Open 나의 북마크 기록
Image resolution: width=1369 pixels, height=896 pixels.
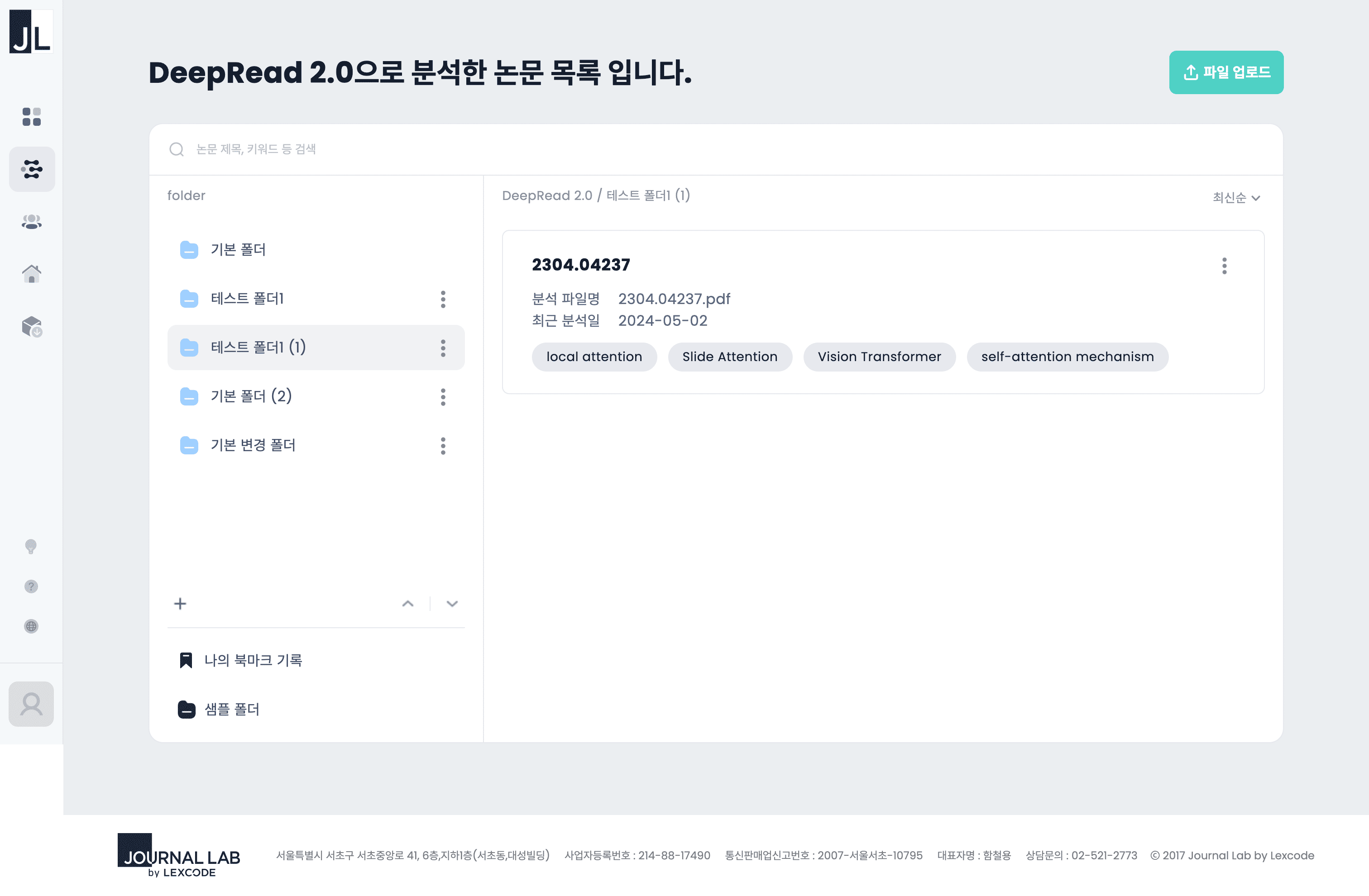point(254,660)
